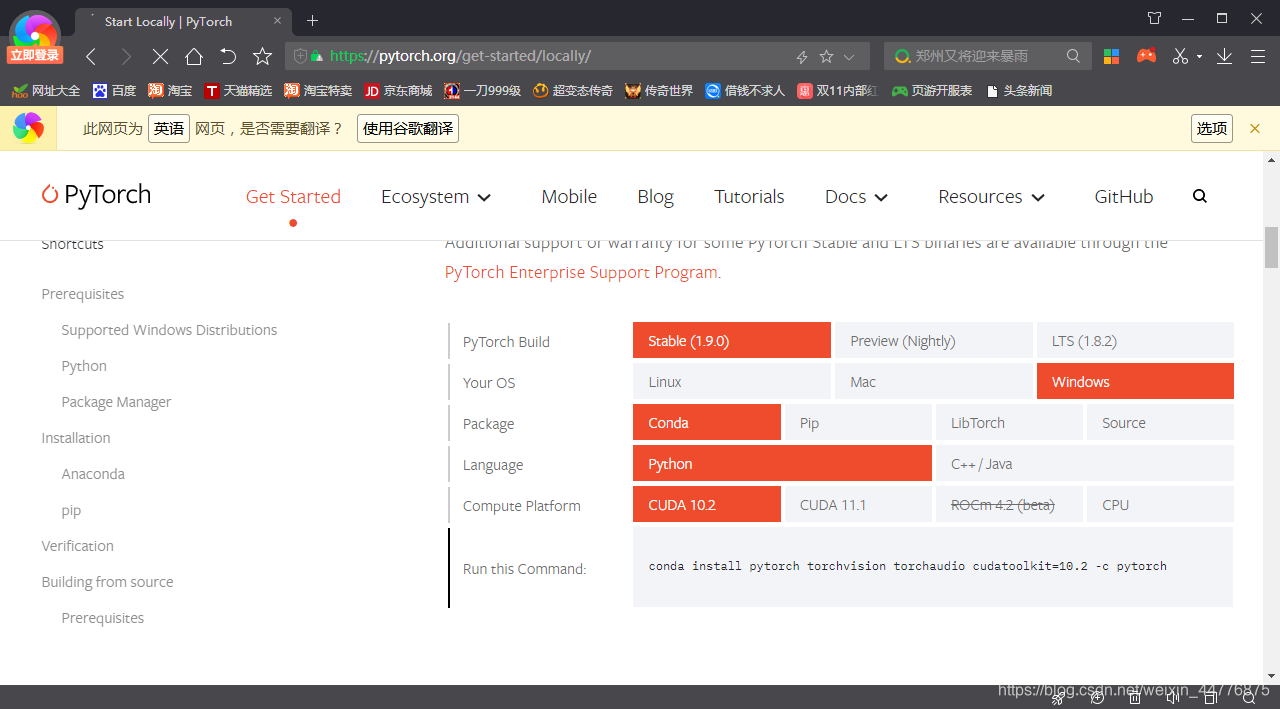This screenshot has height=709, width=1280.
Task: Click the 立即登录 login button
Action: tap(35, 55)
